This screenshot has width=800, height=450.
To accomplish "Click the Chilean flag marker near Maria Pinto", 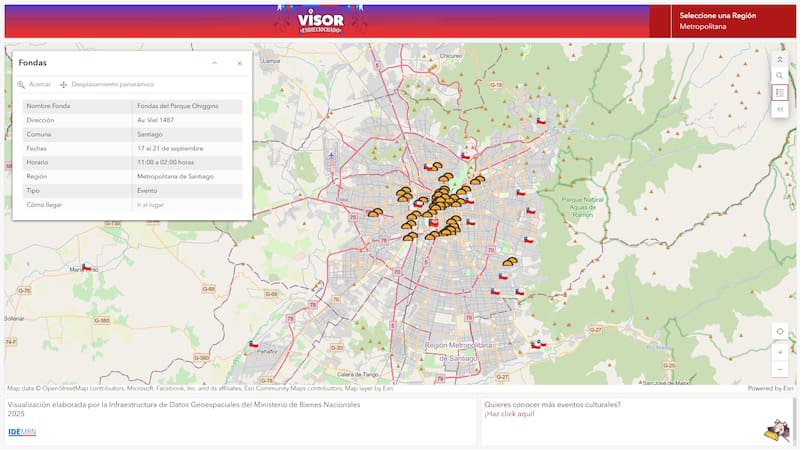I will [x=87, y=268].
